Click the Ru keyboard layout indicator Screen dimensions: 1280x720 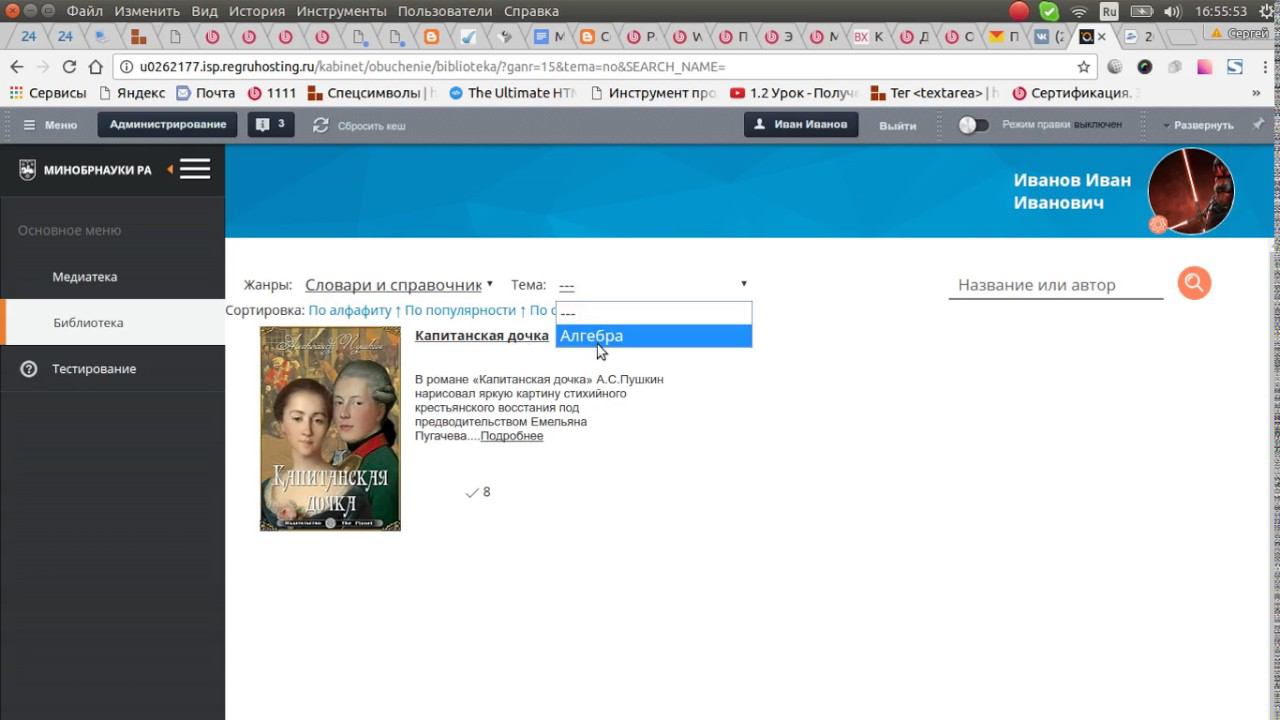(x=1109, y=12)
